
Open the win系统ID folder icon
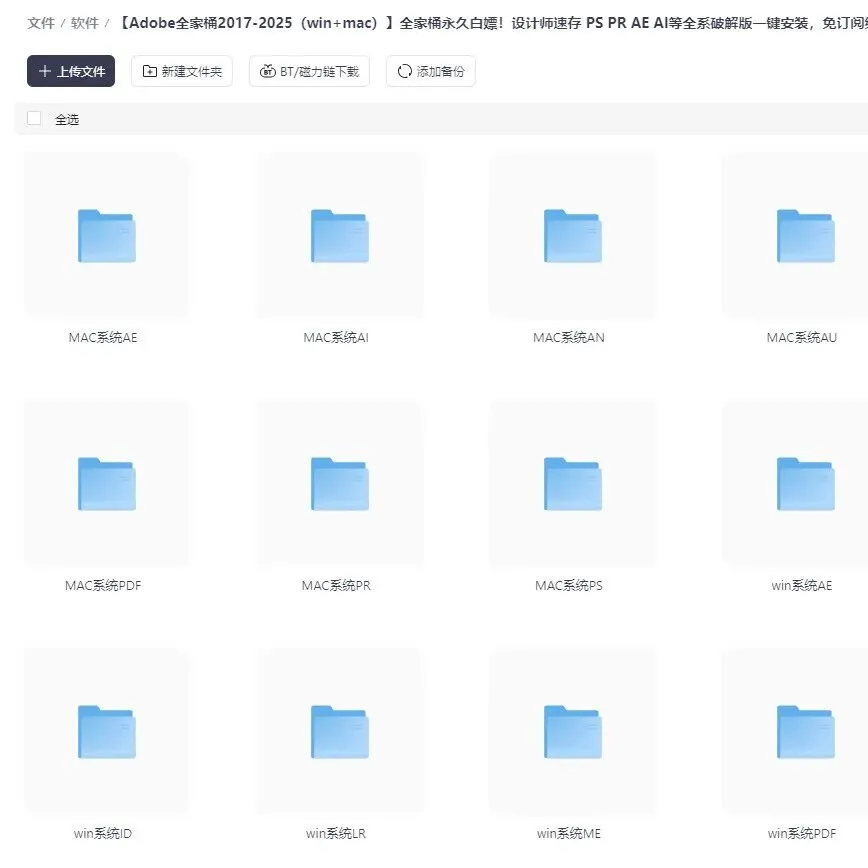tap(106, 732)
